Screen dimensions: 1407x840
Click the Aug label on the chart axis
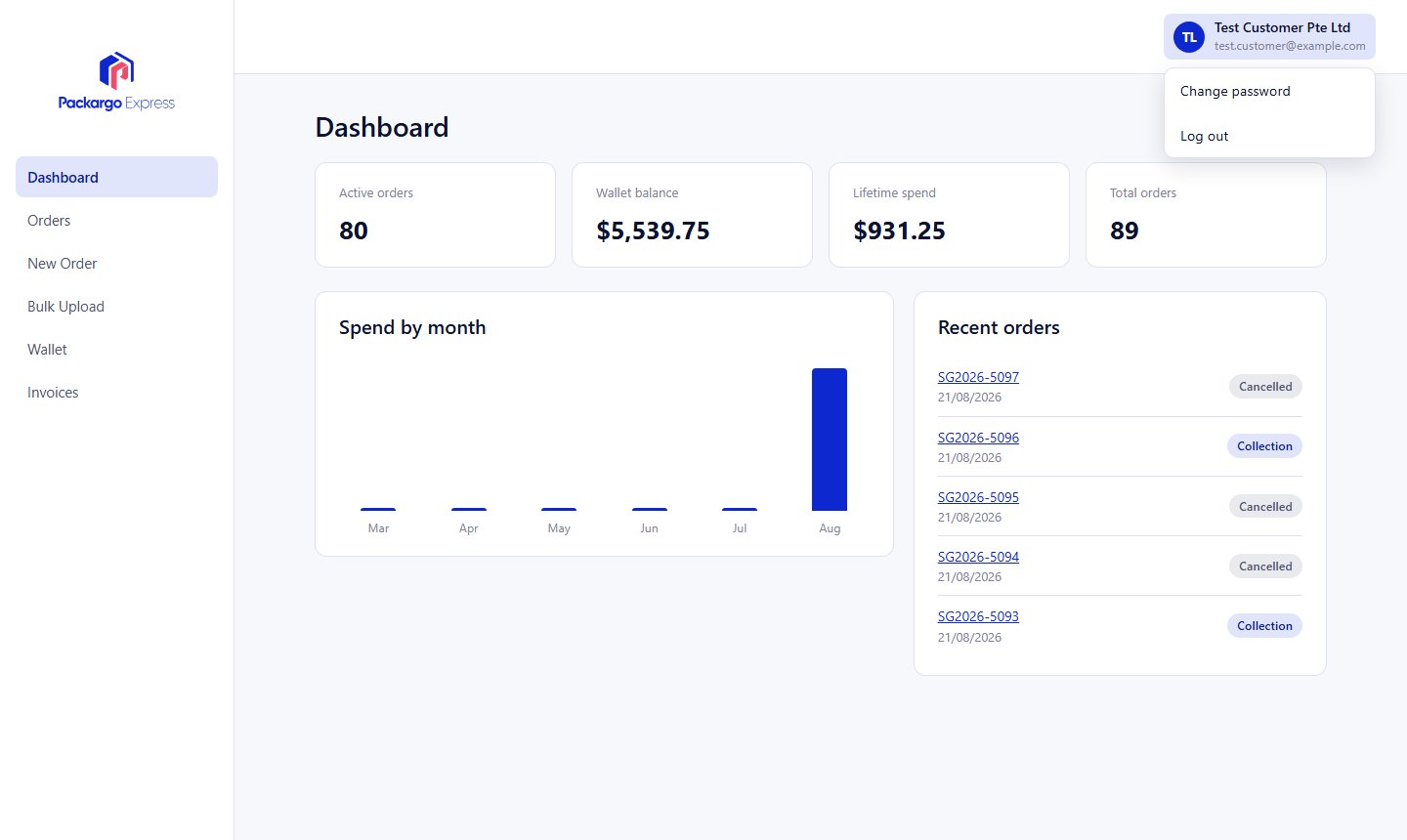tap(830, 528)
